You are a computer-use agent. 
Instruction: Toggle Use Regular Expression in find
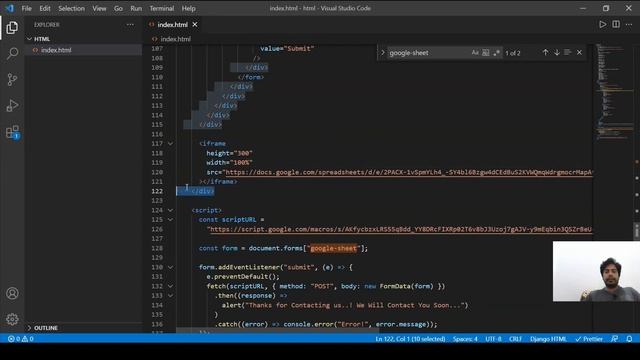(496, 53)
